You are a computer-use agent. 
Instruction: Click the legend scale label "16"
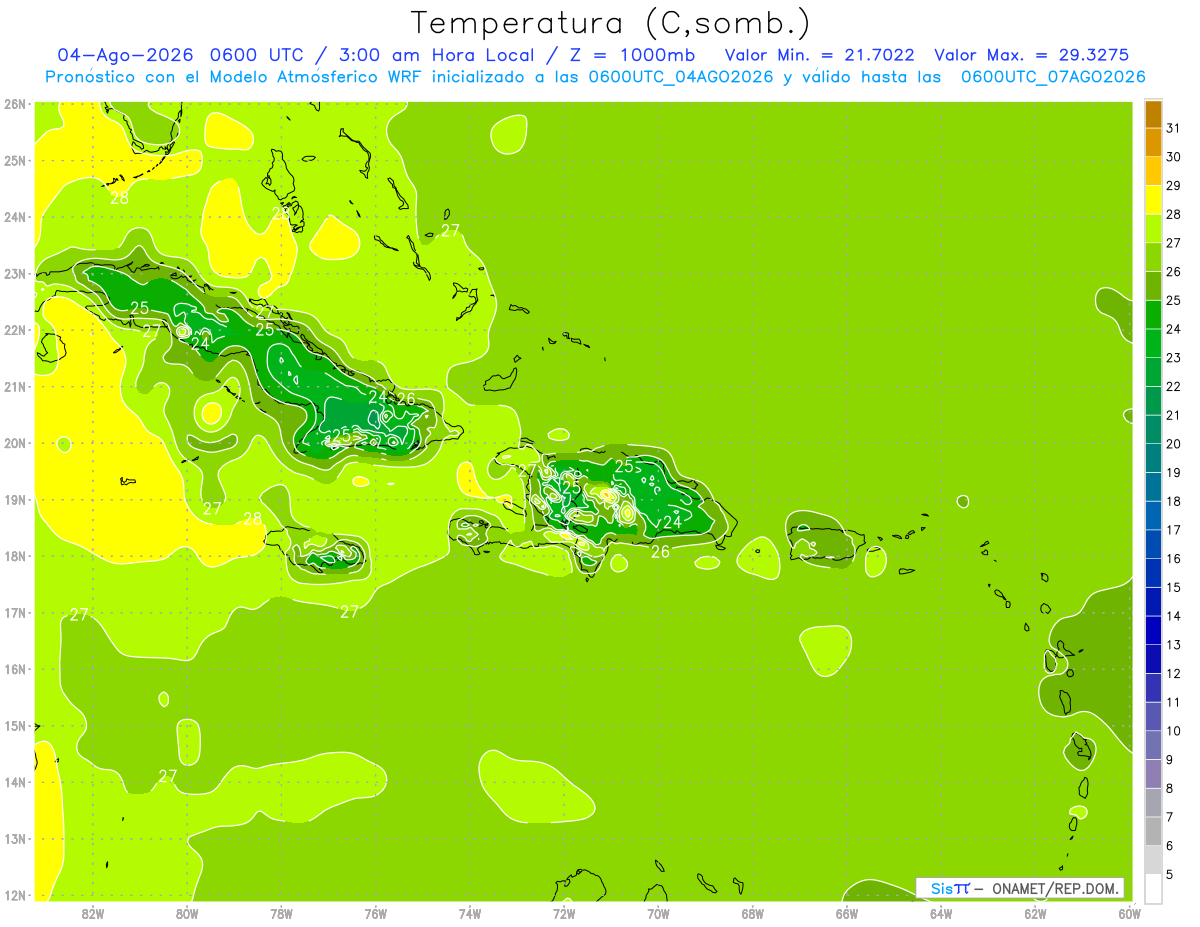1173,558
